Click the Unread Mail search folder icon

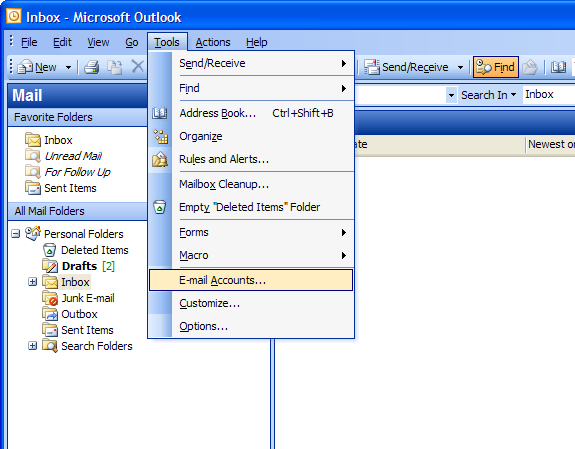tap(33, 156)
